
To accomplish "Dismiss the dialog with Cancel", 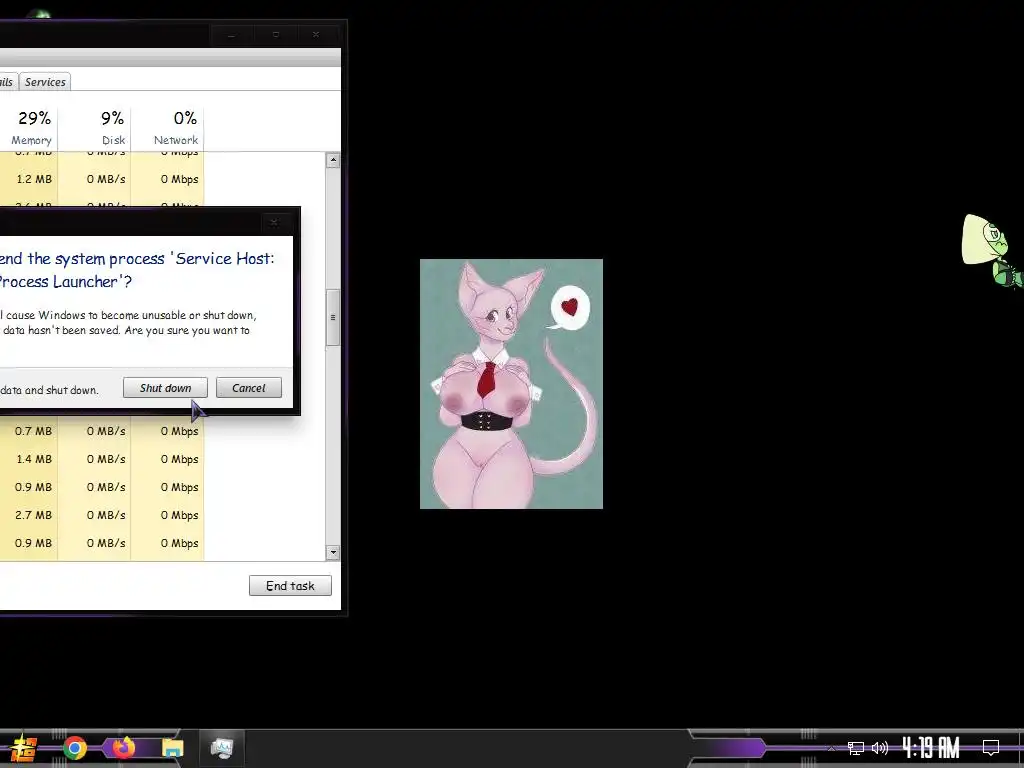I will point(249,388).
